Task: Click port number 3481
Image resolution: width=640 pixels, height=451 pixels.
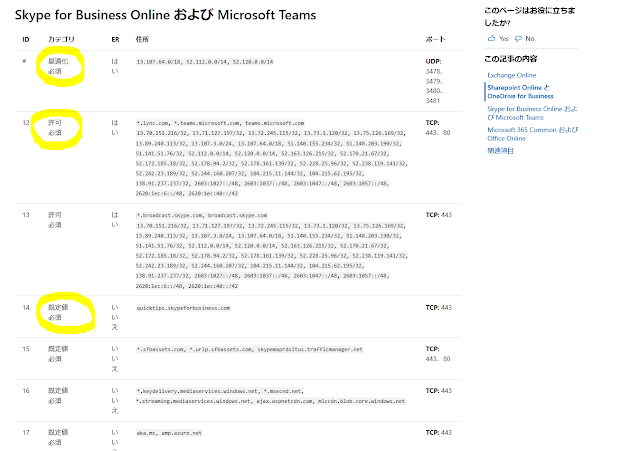Action: click(433, 100)
